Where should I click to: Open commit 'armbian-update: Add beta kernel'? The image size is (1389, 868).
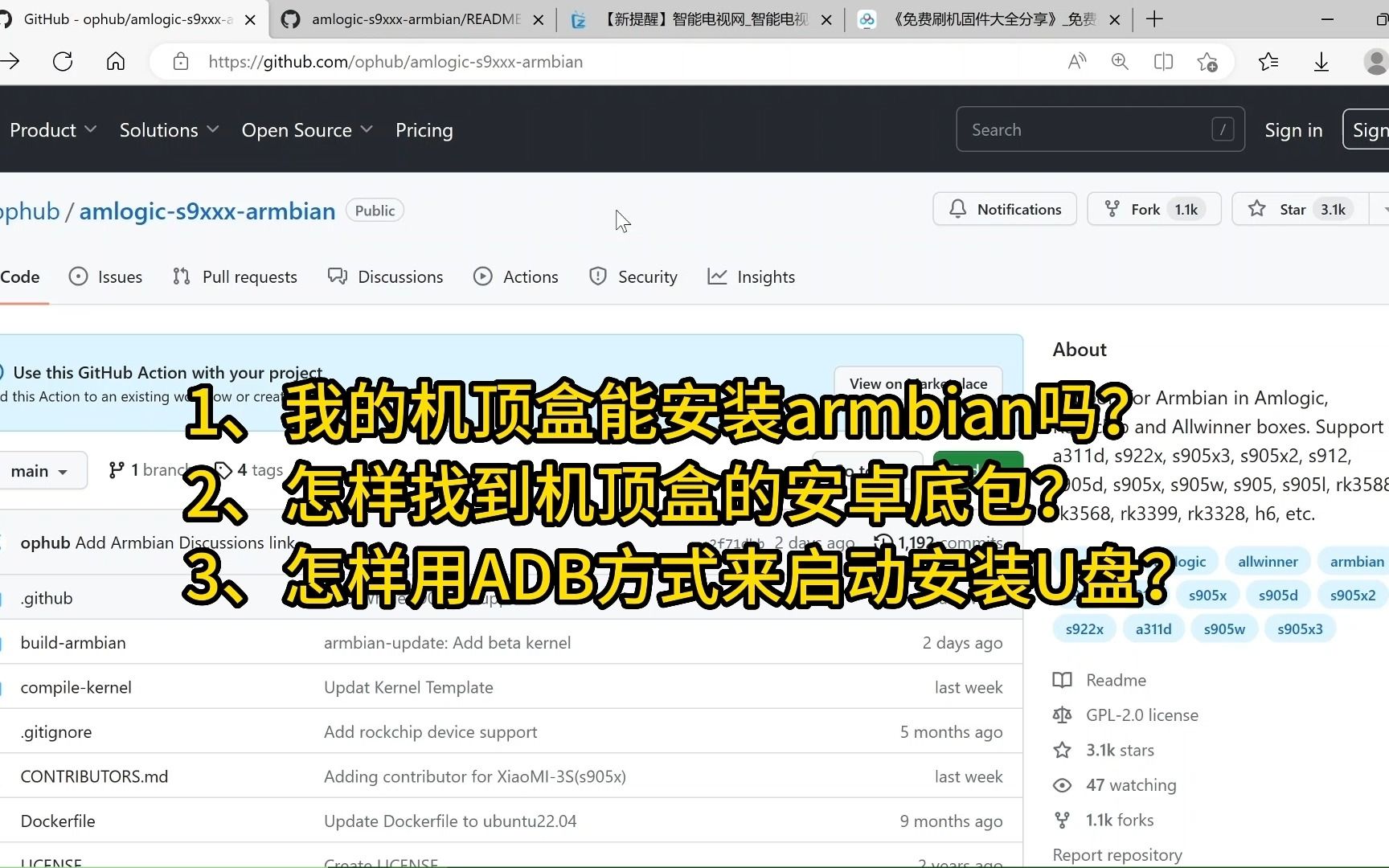point(448,643)
